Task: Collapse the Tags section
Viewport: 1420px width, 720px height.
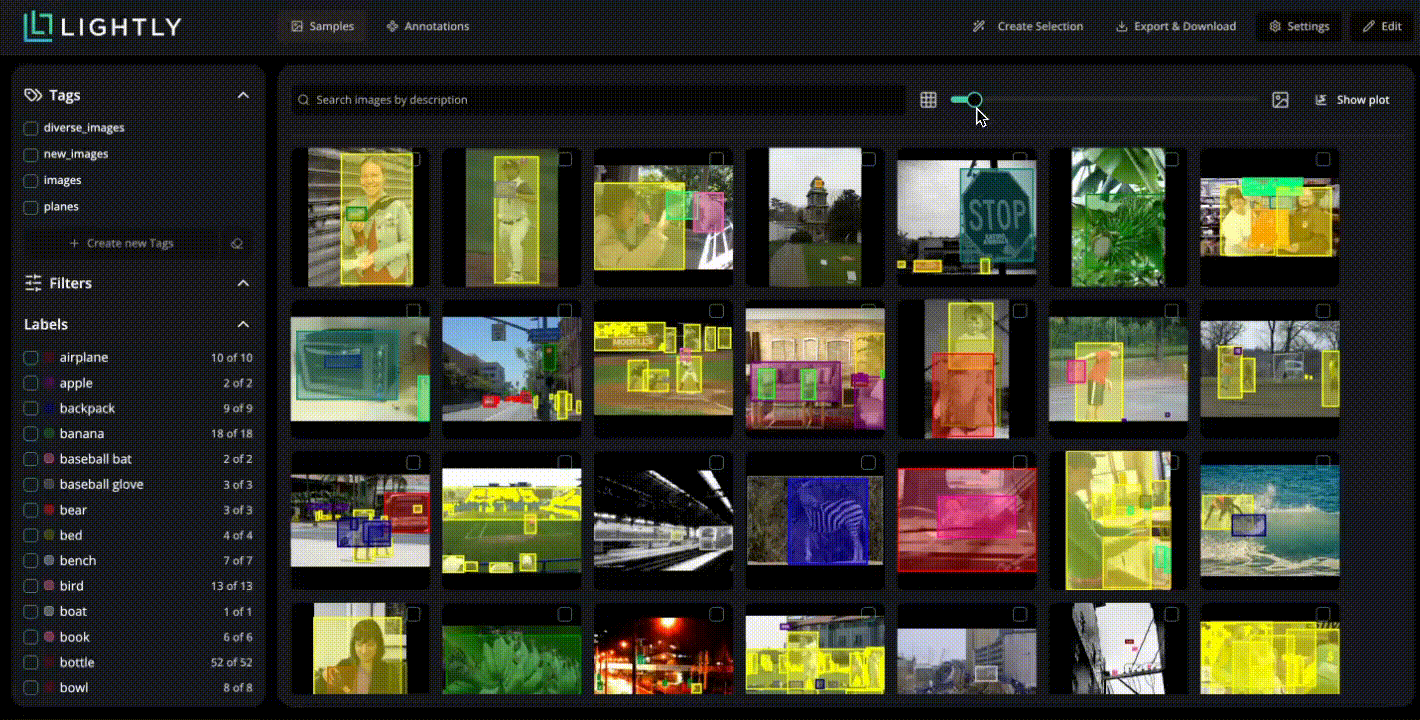Action: [x=243, y=94]
